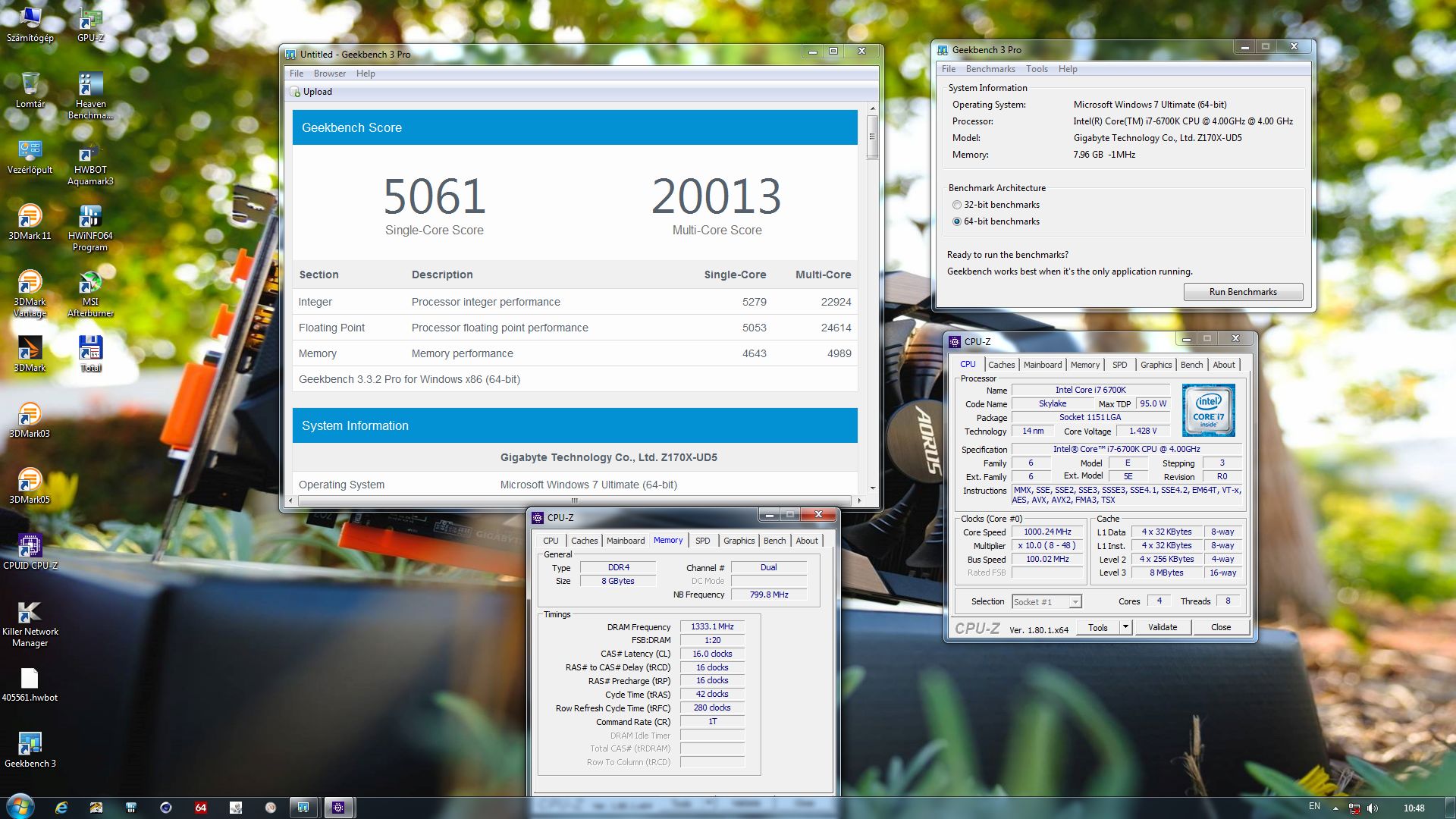Screen dimensions: 1456x819
Task: Select 32-bit benchmarks radio button
Action: pos(956,205)
